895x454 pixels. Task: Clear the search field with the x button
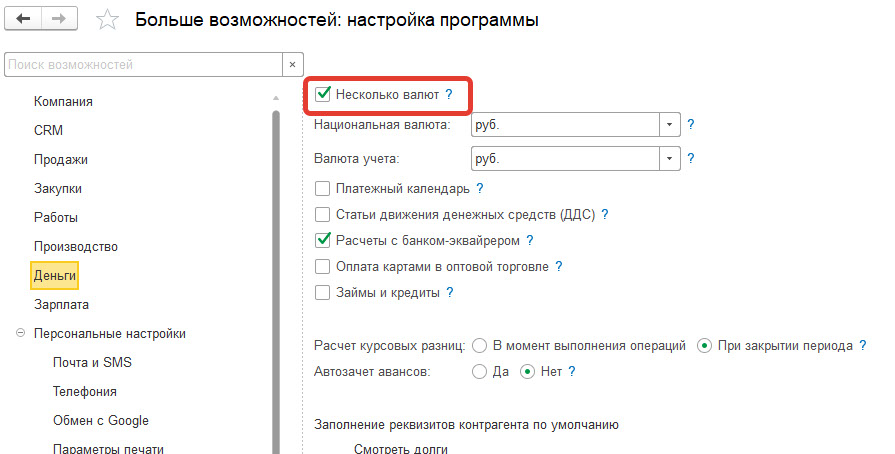[x=292, y=65]
